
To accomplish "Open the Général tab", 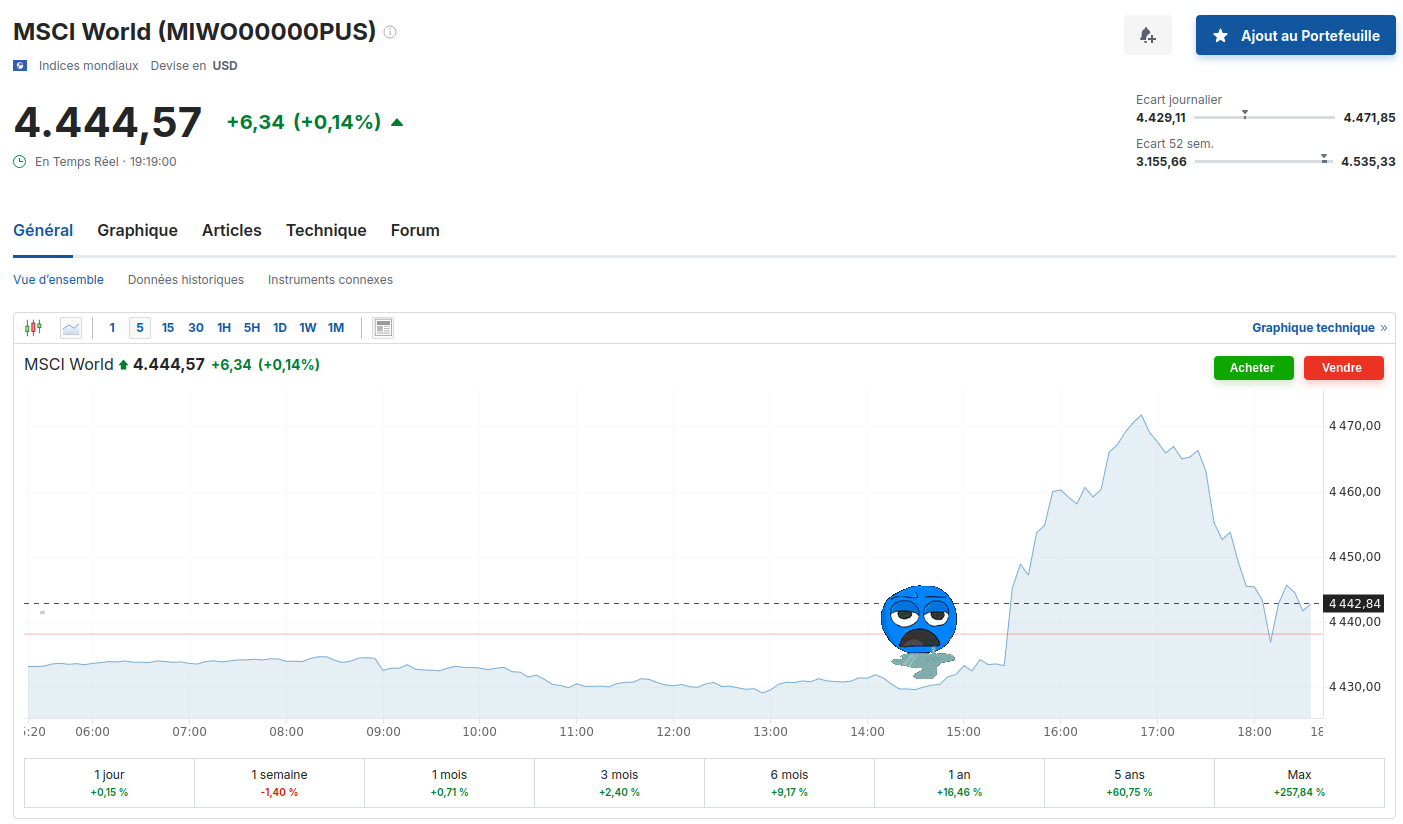I will [43, 231].
